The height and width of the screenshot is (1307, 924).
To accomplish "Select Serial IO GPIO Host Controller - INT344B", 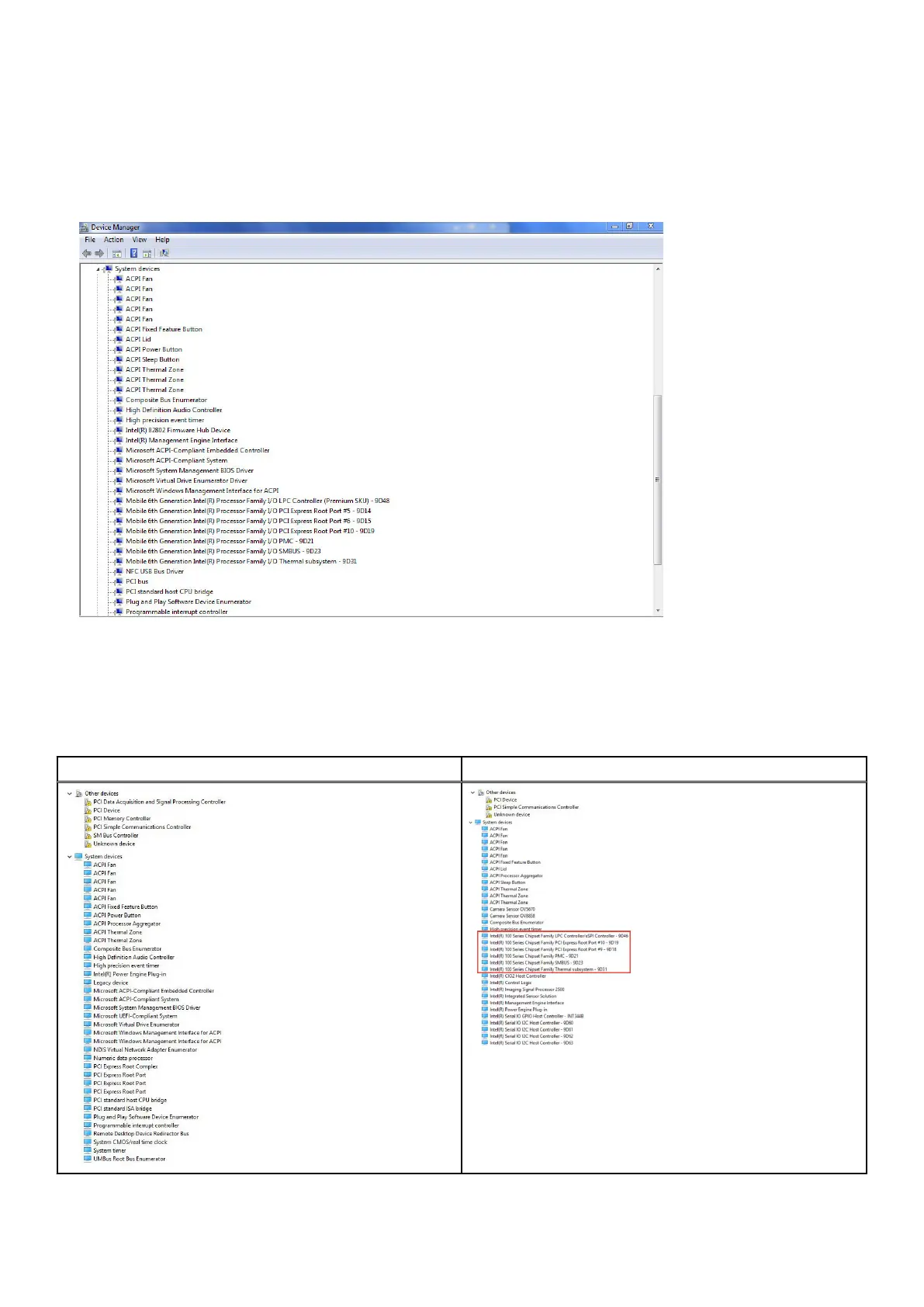I will pos(536,1016).
